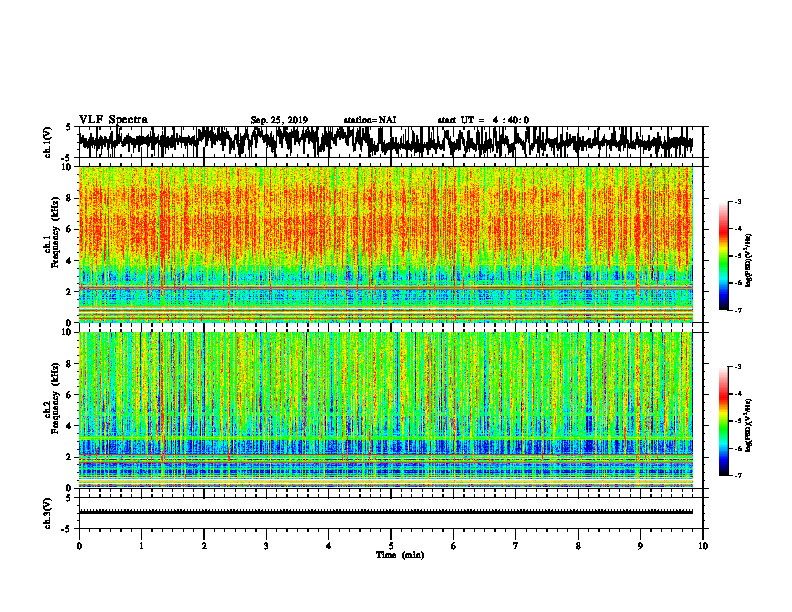Click the "6" kHz tick on ch.1 axis

click(70, 229)
